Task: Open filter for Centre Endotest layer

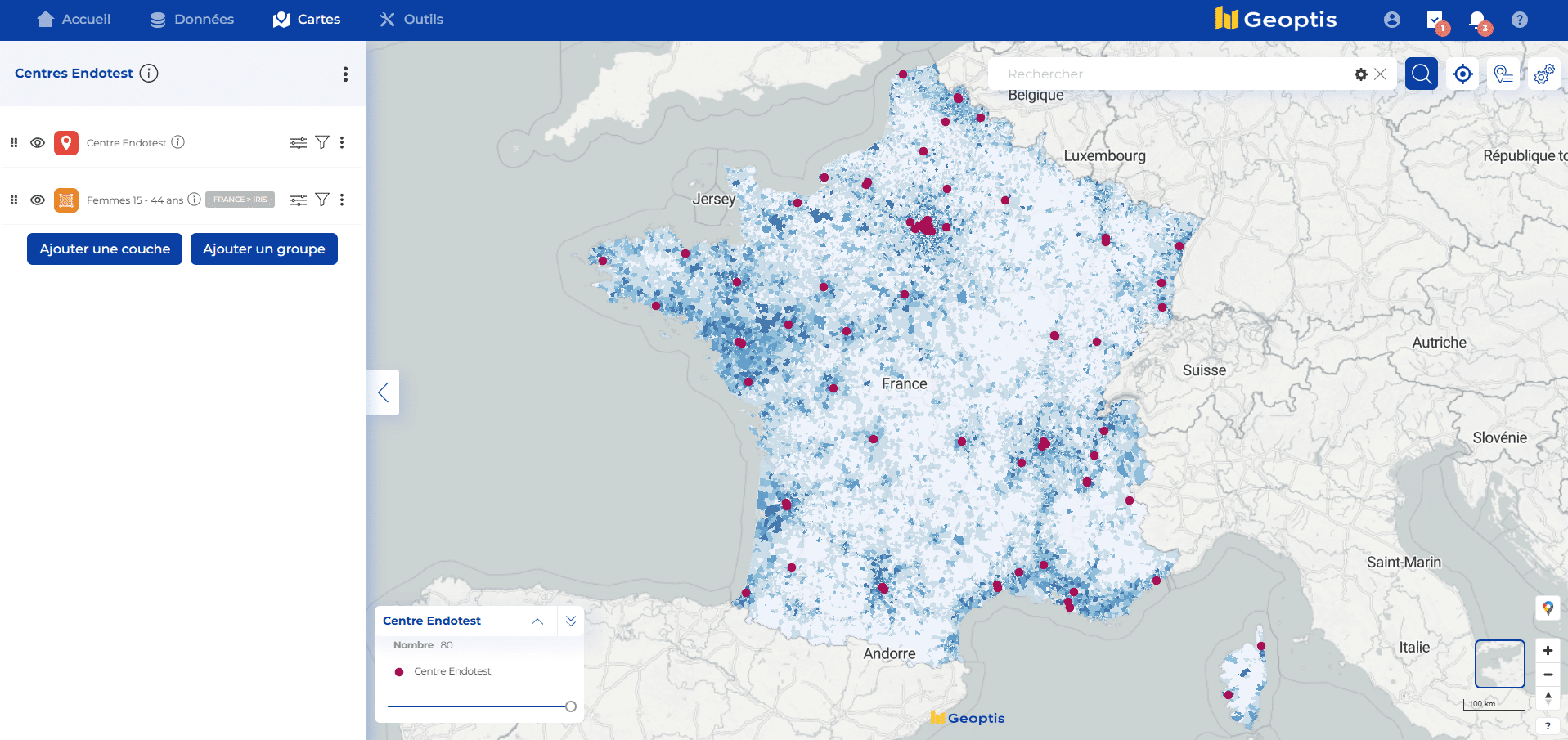Action: point(322,142)
